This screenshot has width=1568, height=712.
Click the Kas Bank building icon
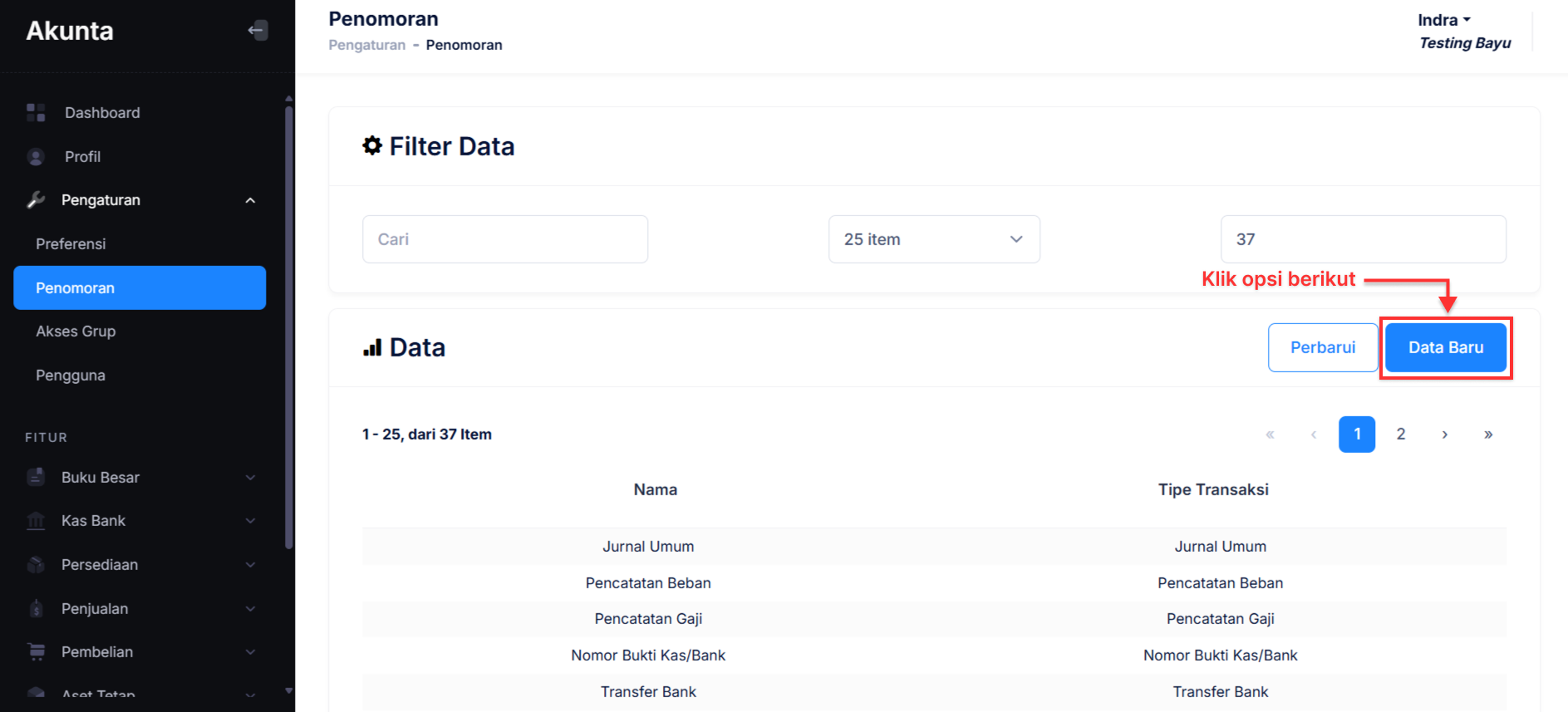36,521
